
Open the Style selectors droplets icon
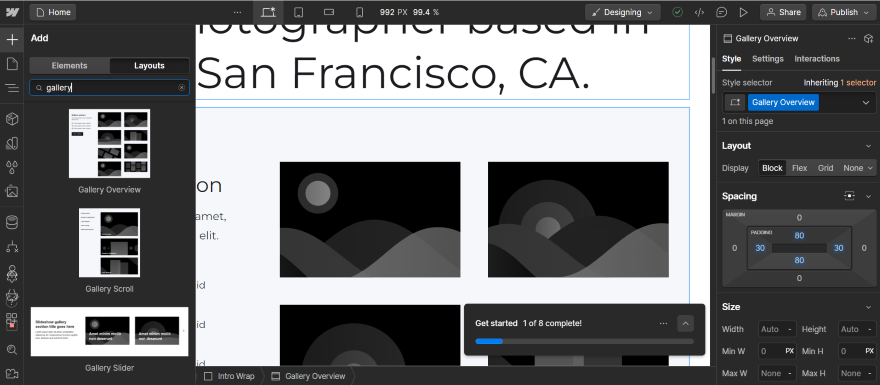(x=12, y=167)
